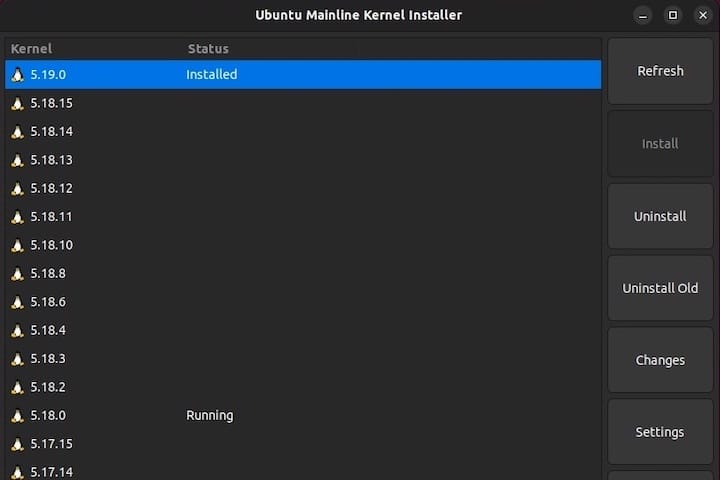Select kernel version 5.18.3 text
Image resolution: width=720 pixels, height=480 pixels.
(x=48, y=359)
